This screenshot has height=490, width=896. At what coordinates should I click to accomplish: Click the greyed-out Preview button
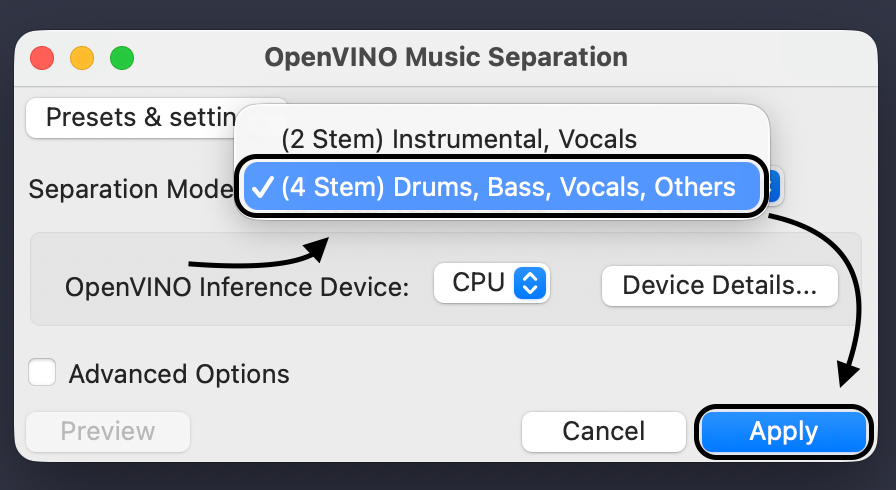click(108, 432)
